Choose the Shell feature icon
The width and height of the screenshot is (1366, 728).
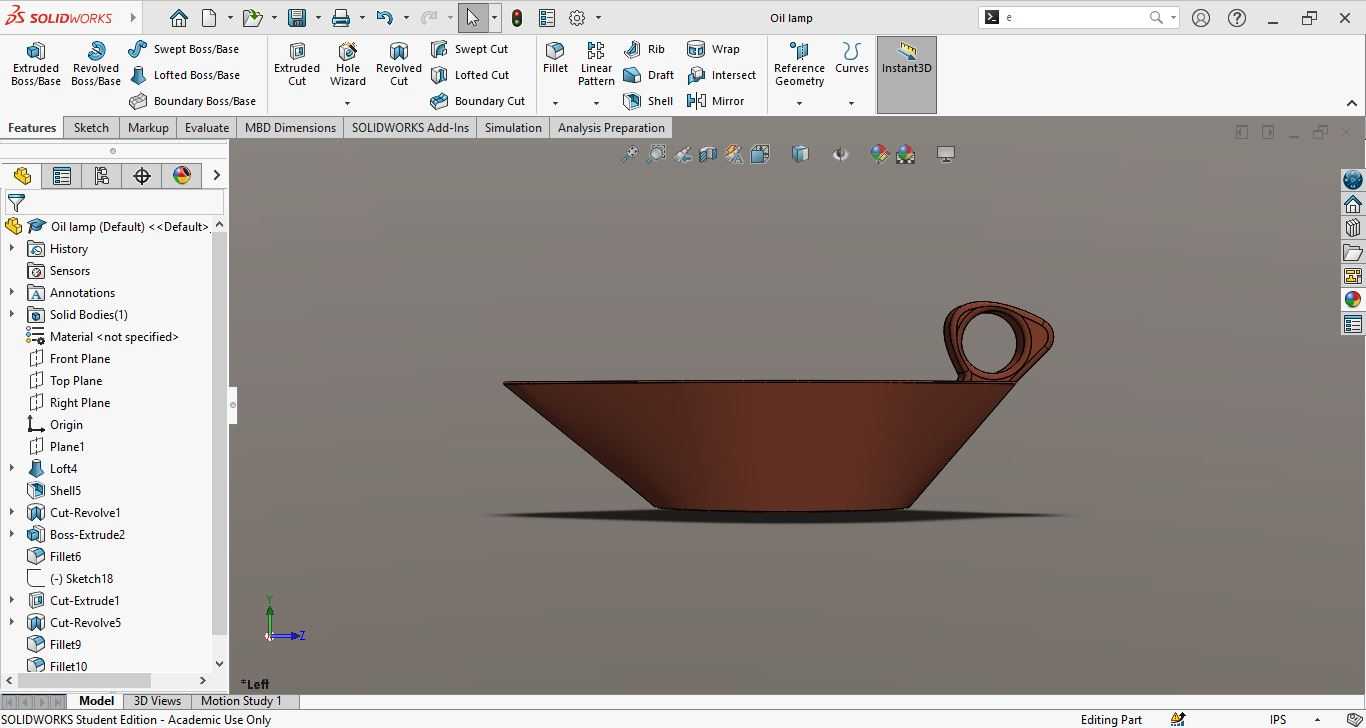647,101
